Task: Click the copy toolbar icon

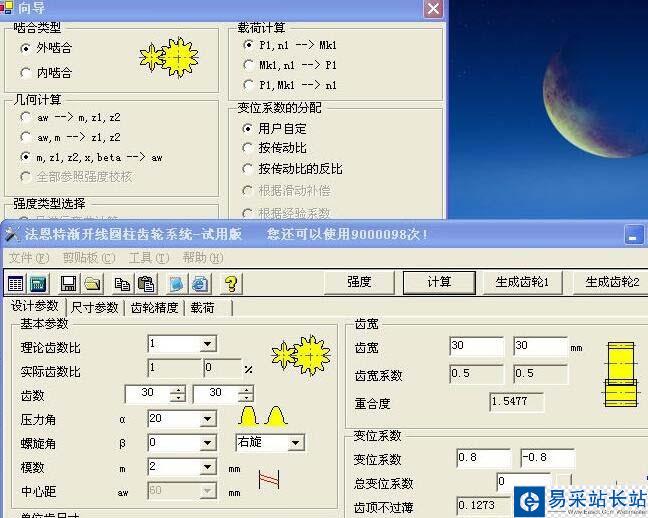Action: [122, 284]
